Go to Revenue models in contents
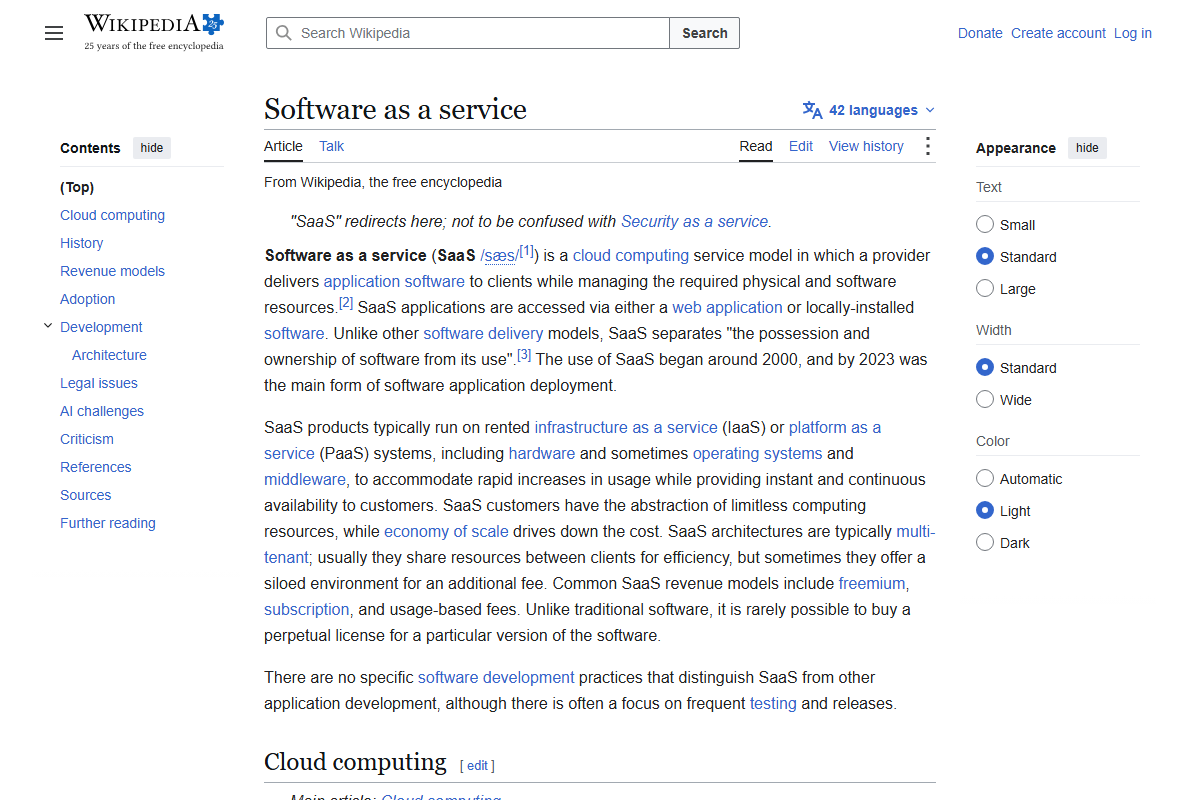This screenshot has width=1200, height=800. 112,271
